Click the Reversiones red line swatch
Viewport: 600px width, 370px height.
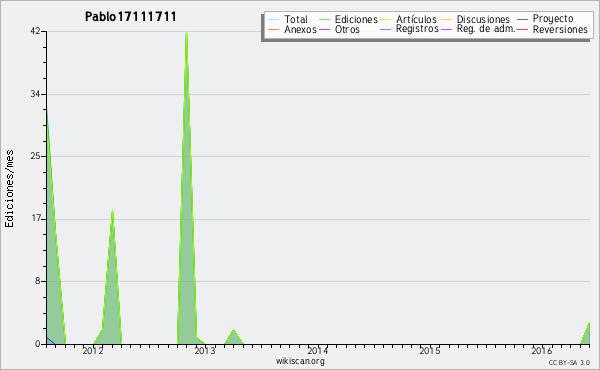point(522,29)
